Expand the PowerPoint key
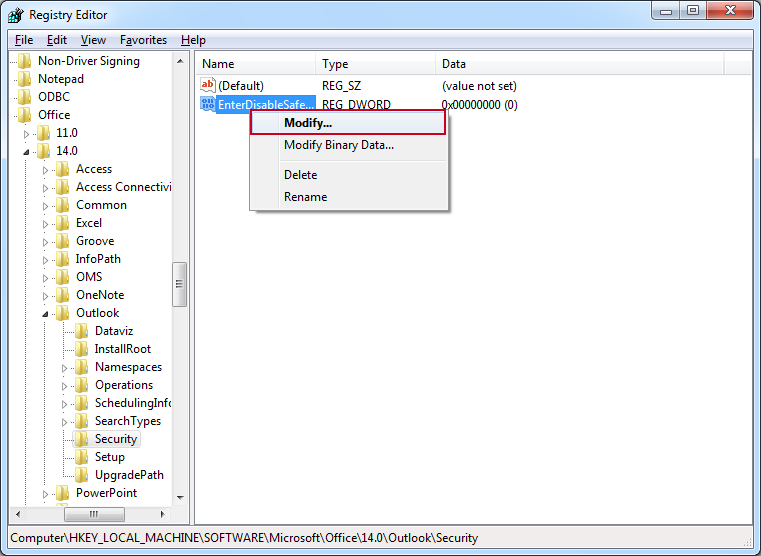 45,494
